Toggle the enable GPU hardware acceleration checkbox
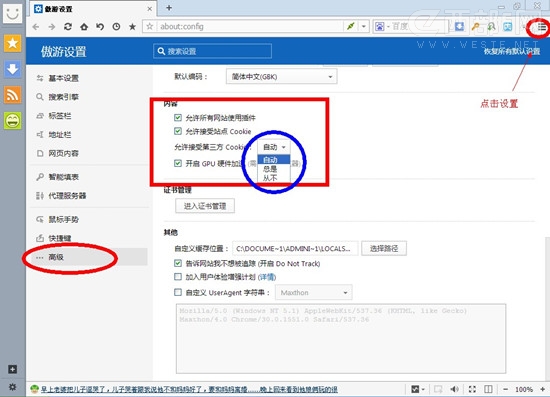 [x=178, y=163]
